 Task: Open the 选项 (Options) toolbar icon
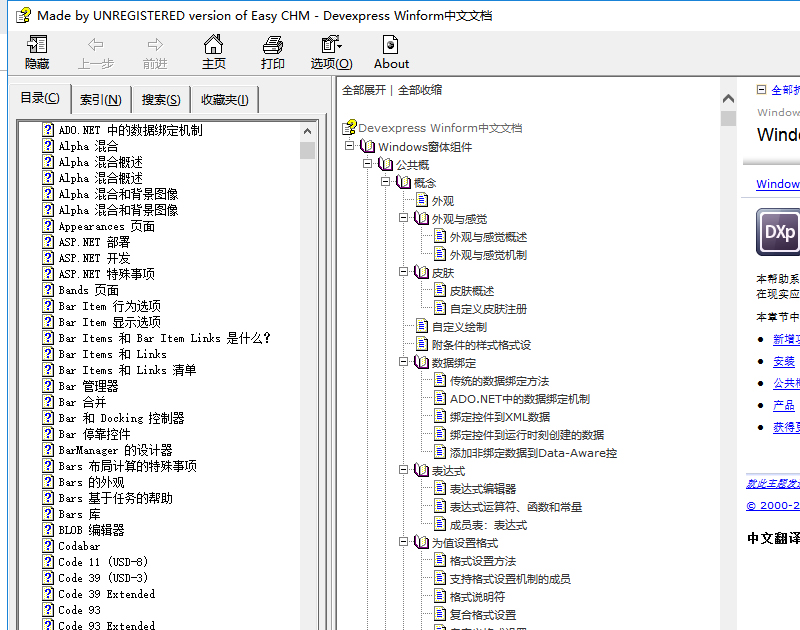pyautogui.click(x=331, y=44)
